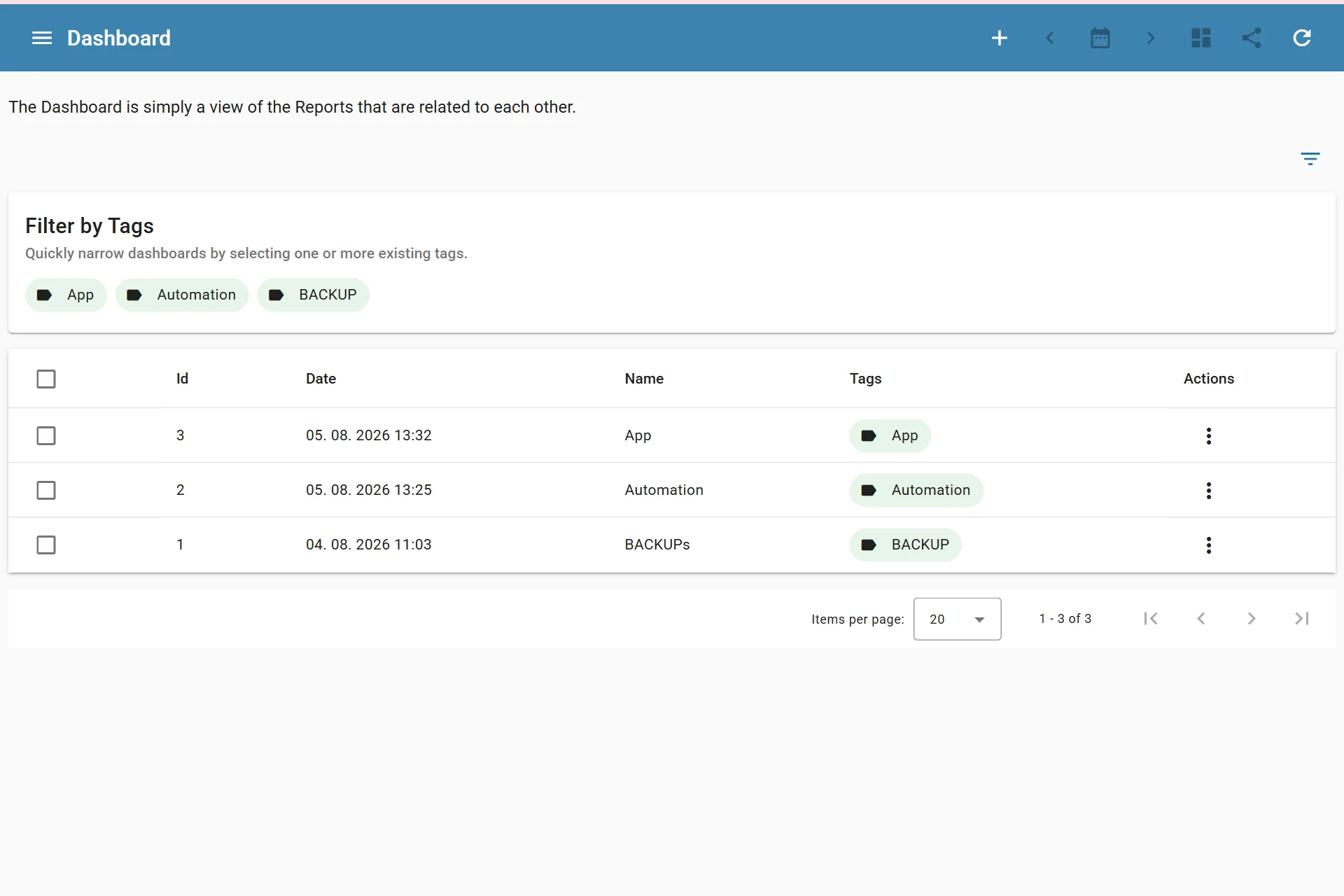Click the Dashboard title text
Screen dimensions: 1344x896
tap(119, 38)
